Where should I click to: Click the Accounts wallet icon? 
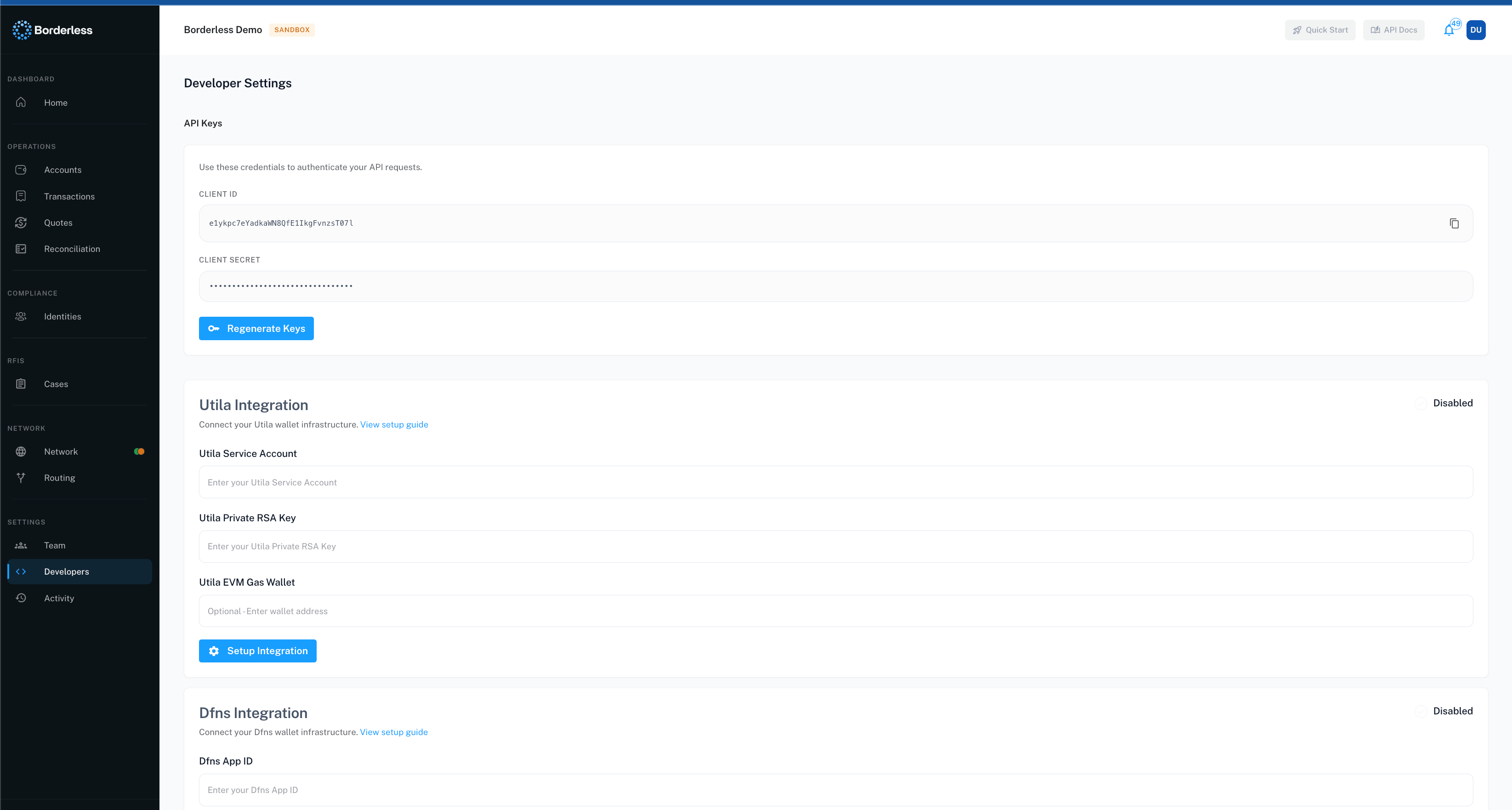(21, 170)
